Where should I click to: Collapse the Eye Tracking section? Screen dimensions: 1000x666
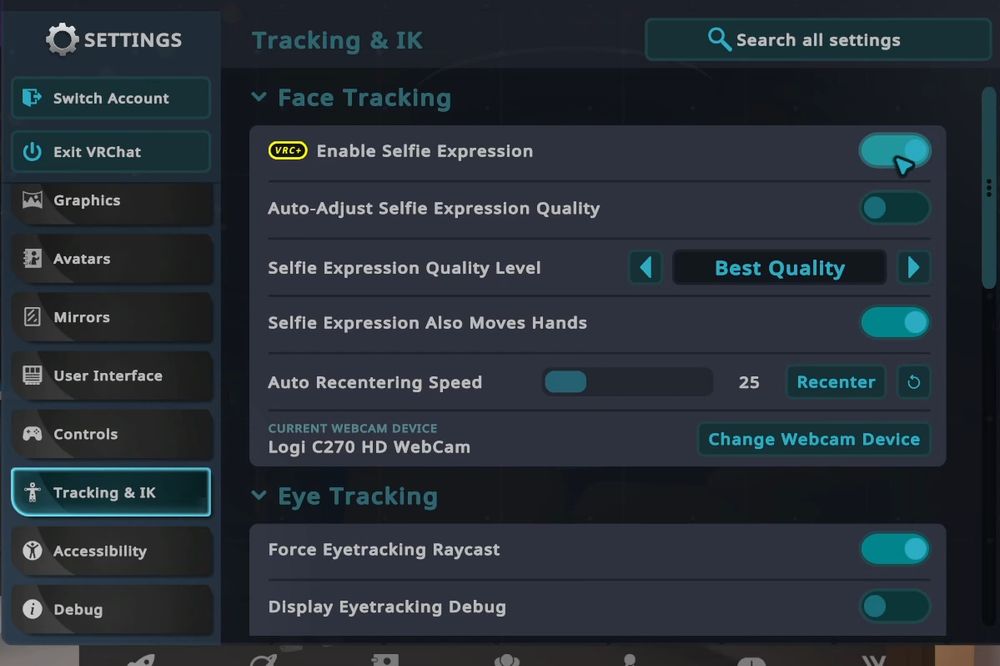(259, 496)
